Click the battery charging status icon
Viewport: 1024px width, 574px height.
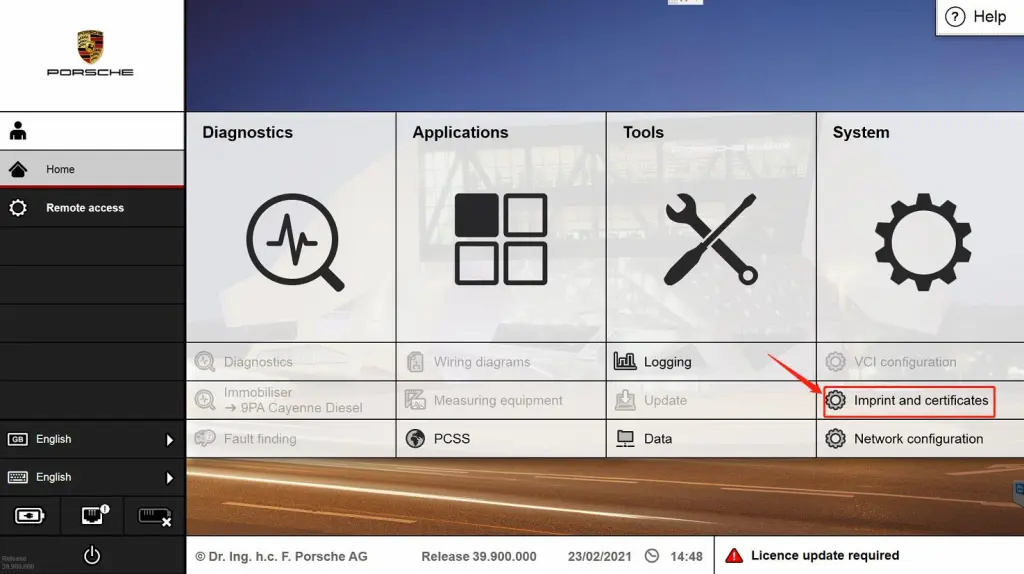pyautogui.click(x=30, y=516)
